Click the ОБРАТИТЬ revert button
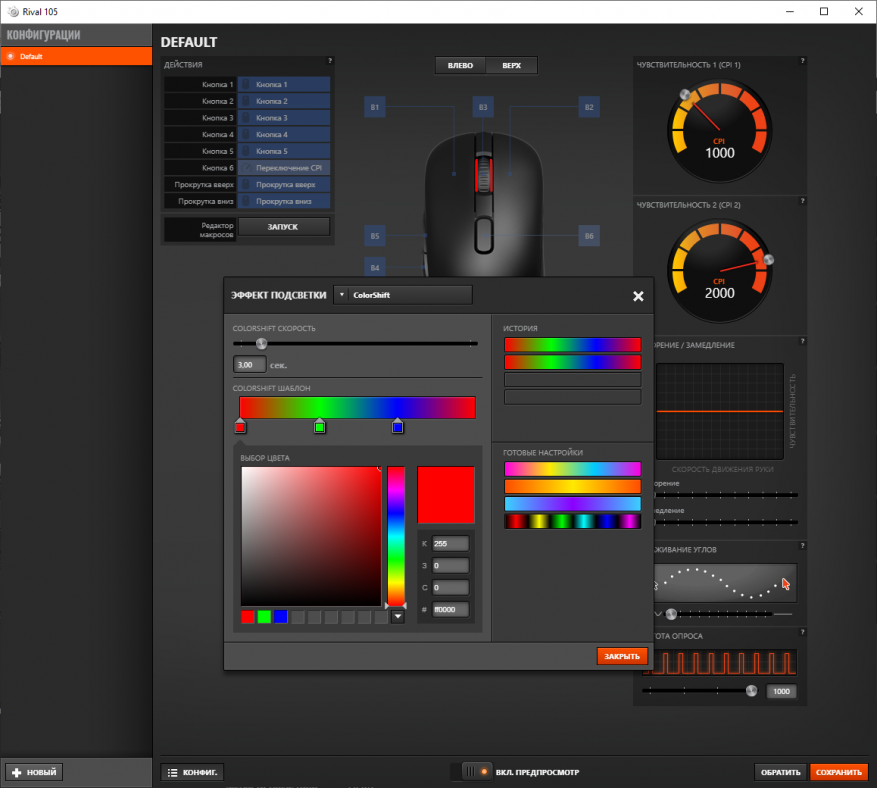The width and height of the screenshot is (877, 788). [780, 772]
